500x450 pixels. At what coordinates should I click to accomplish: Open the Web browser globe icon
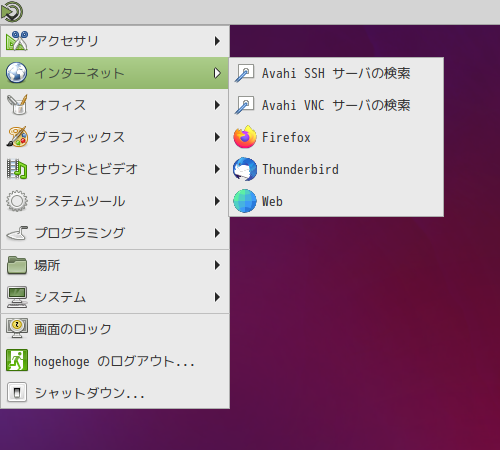[x=245, y=201]
